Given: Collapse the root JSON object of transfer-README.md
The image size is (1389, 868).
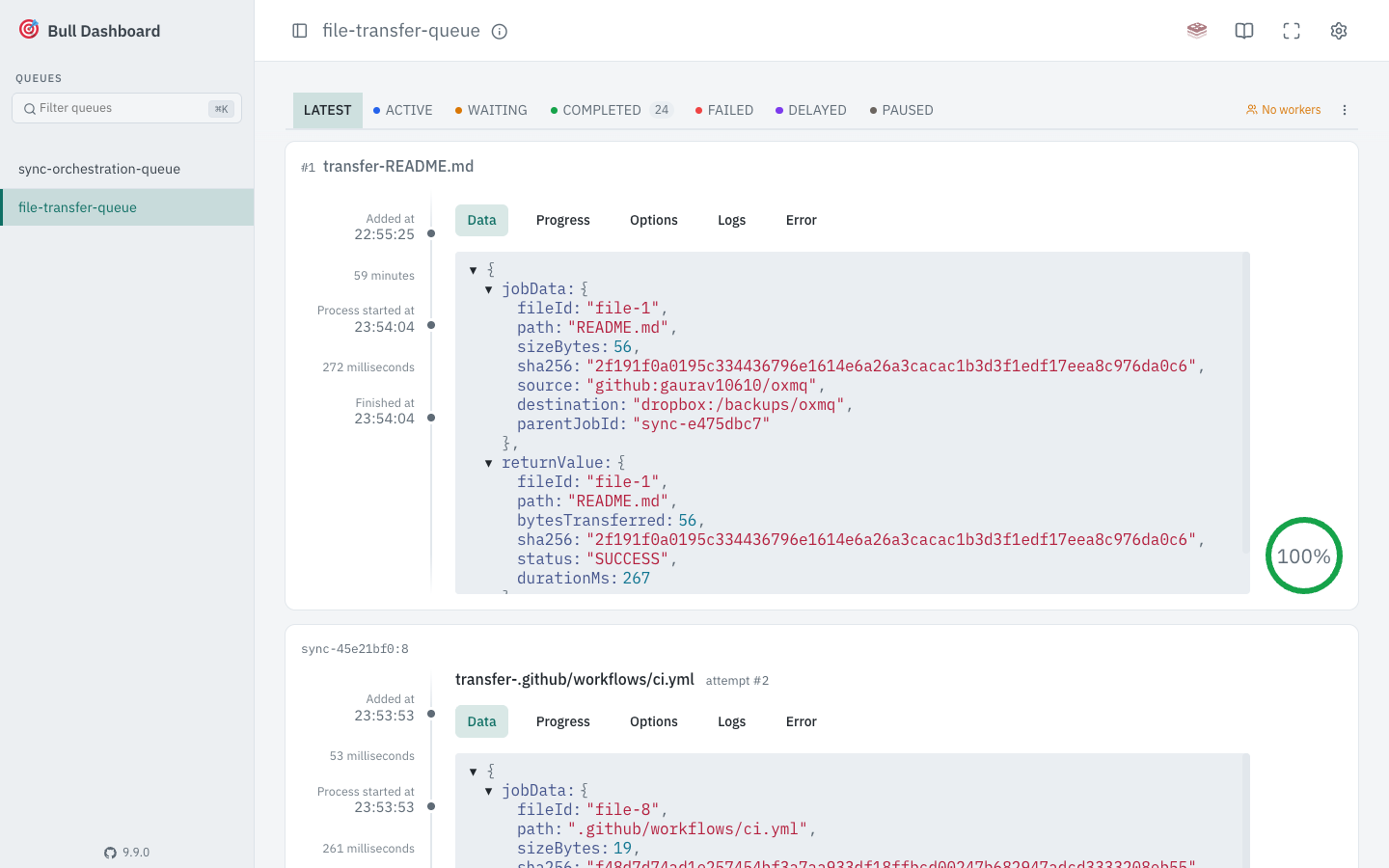Looking at the screenshot, I should tap(474, 270).
